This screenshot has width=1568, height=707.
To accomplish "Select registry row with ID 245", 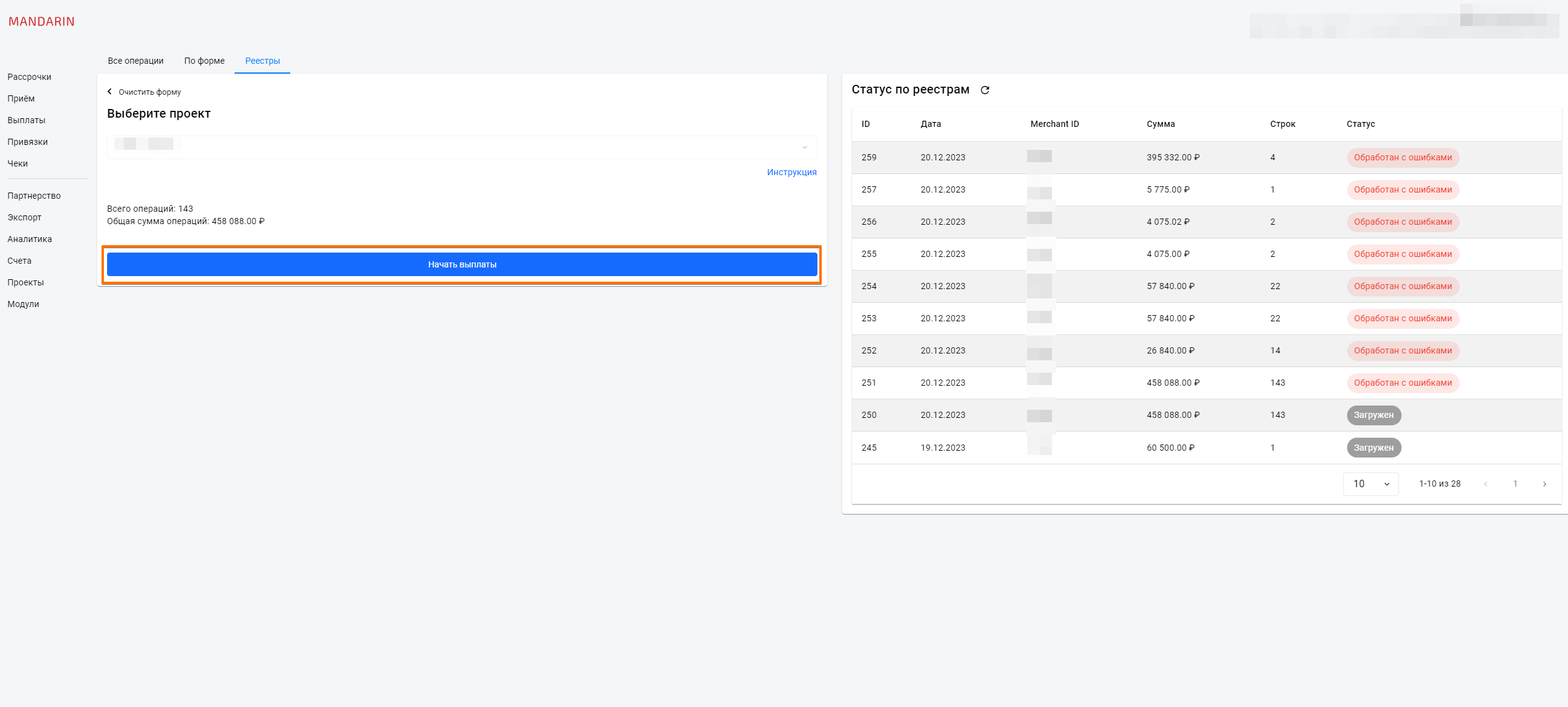I will tap(869, 448).
